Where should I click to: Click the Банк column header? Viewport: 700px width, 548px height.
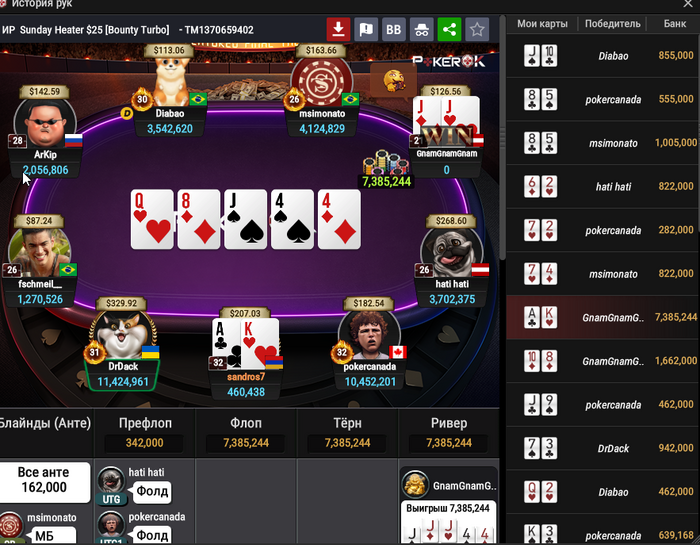(x=674, y=24)
